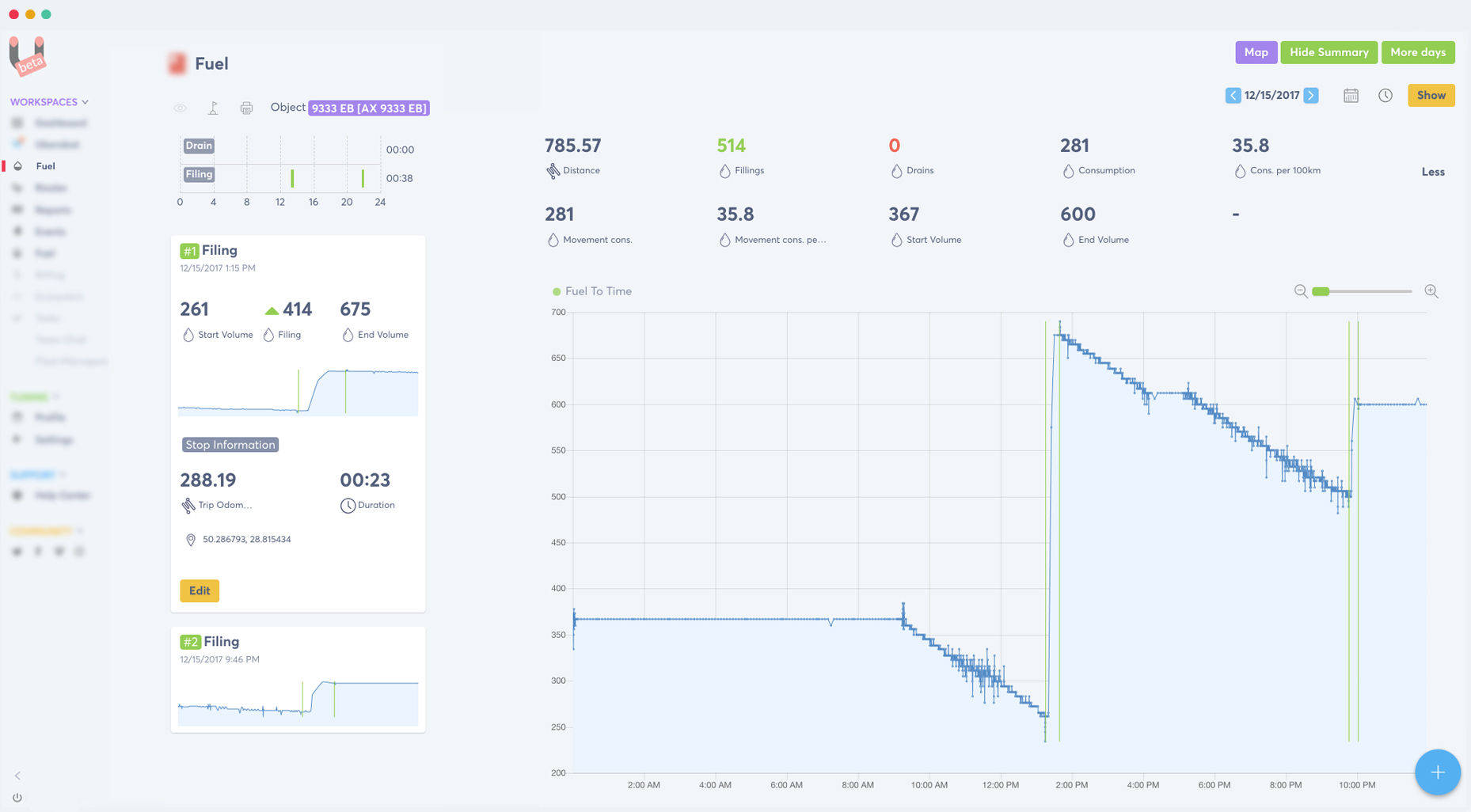Screen dimensions: 1471x812
Task: Click the flag marker icon beside the eye icon
Action: (213, 108)
